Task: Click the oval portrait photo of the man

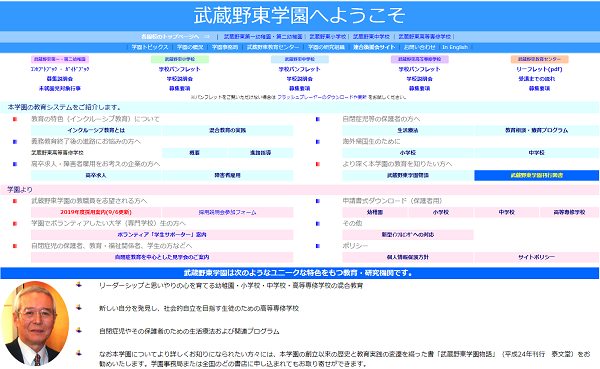Action: [35, 323]
